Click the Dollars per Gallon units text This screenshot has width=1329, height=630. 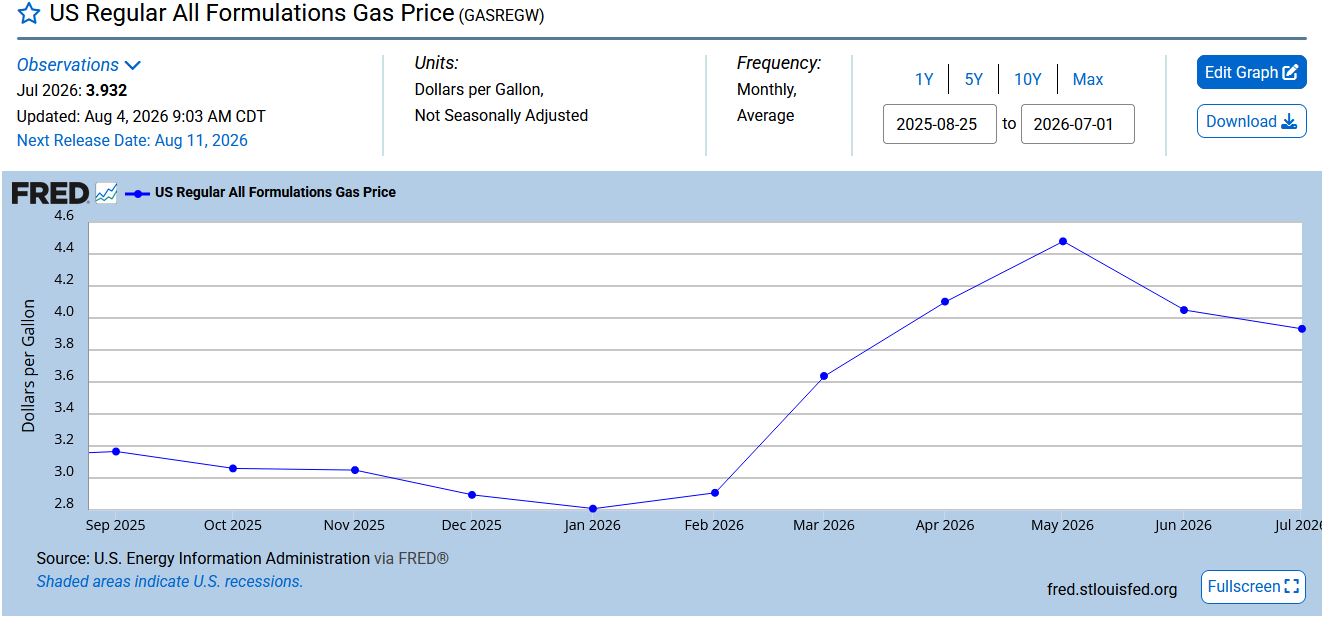479,90
